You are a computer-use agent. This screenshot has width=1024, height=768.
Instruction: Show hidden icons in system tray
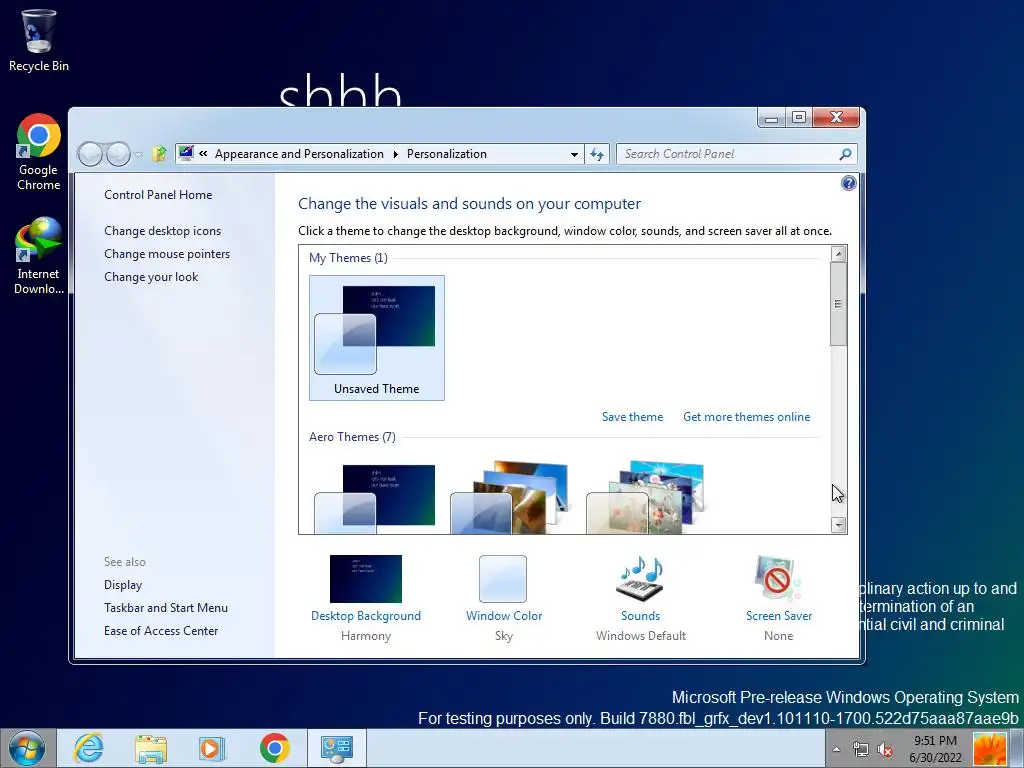click(x=836, y=750)
